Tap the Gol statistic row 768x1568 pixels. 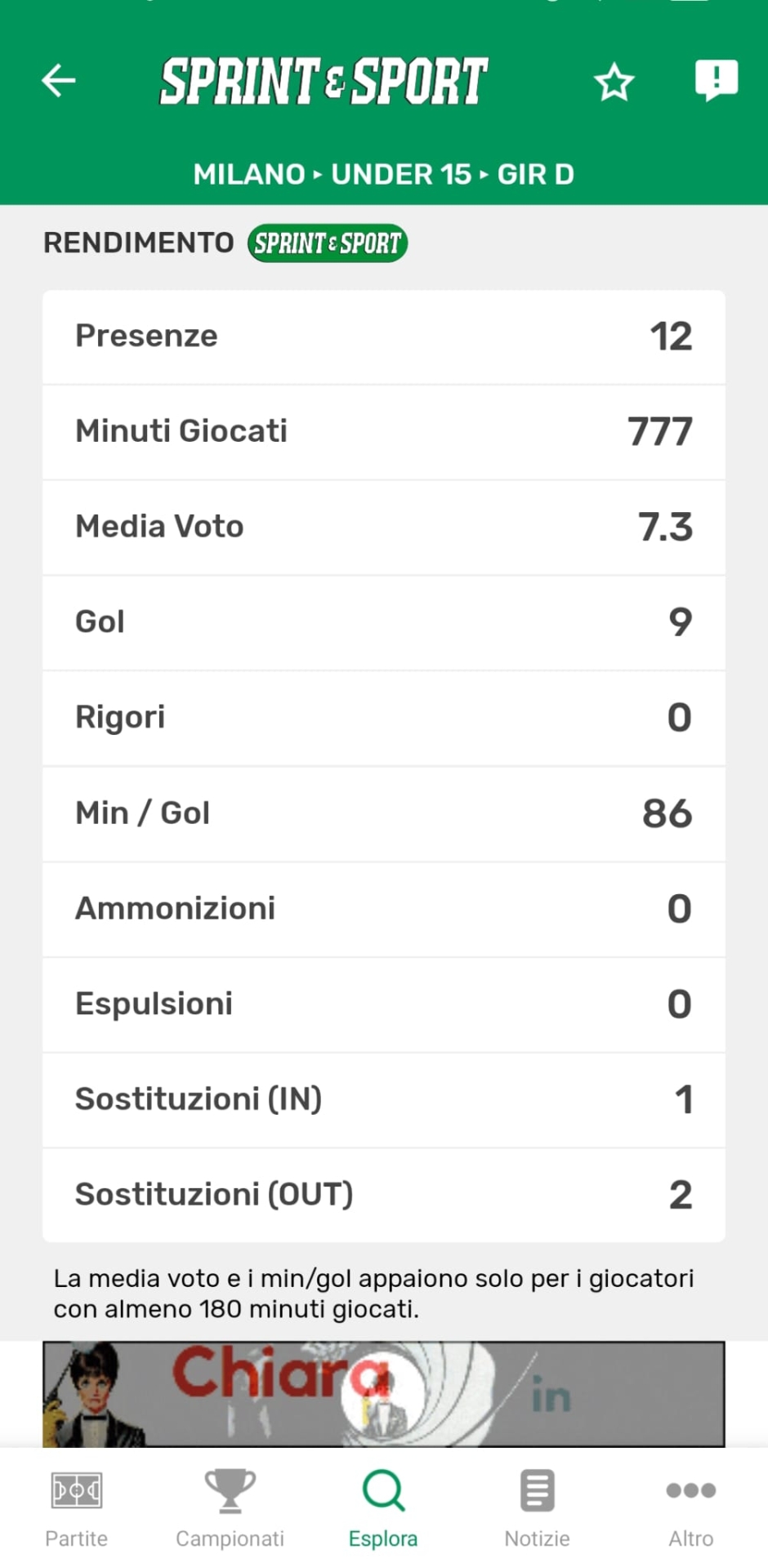tap(383, 622)
